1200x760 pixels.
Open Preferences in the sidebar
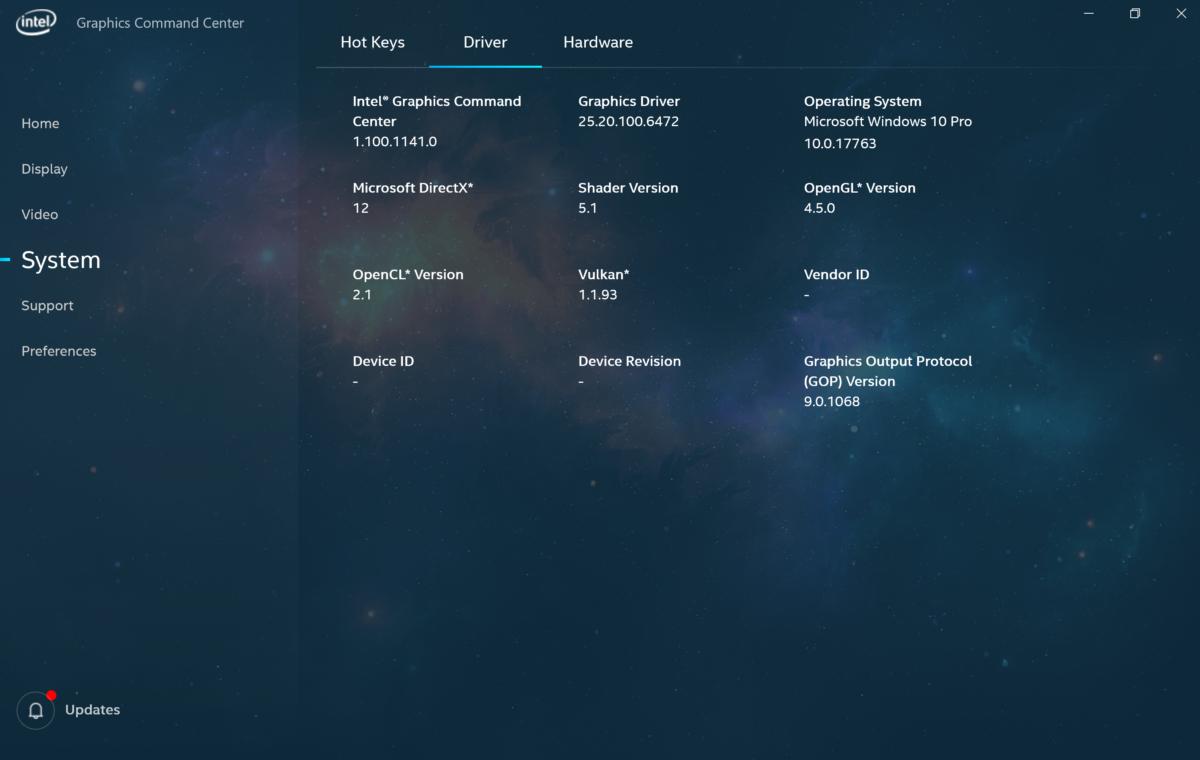[x=59, y=351]
